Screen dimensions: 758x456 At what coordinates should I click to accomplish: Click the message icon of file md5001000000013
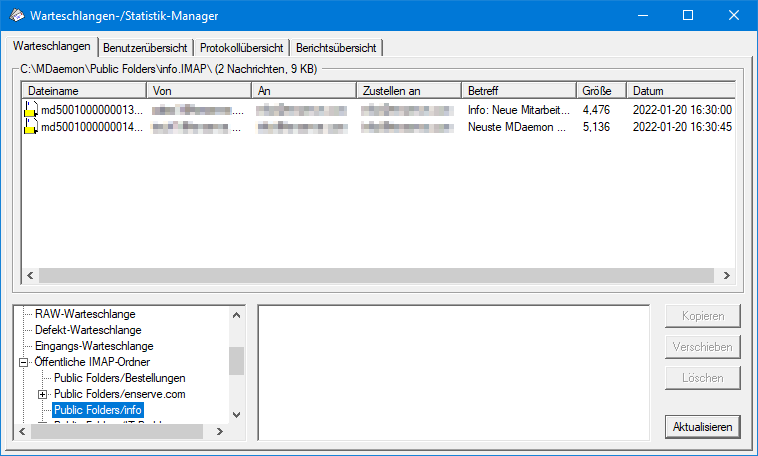point(31,110)
